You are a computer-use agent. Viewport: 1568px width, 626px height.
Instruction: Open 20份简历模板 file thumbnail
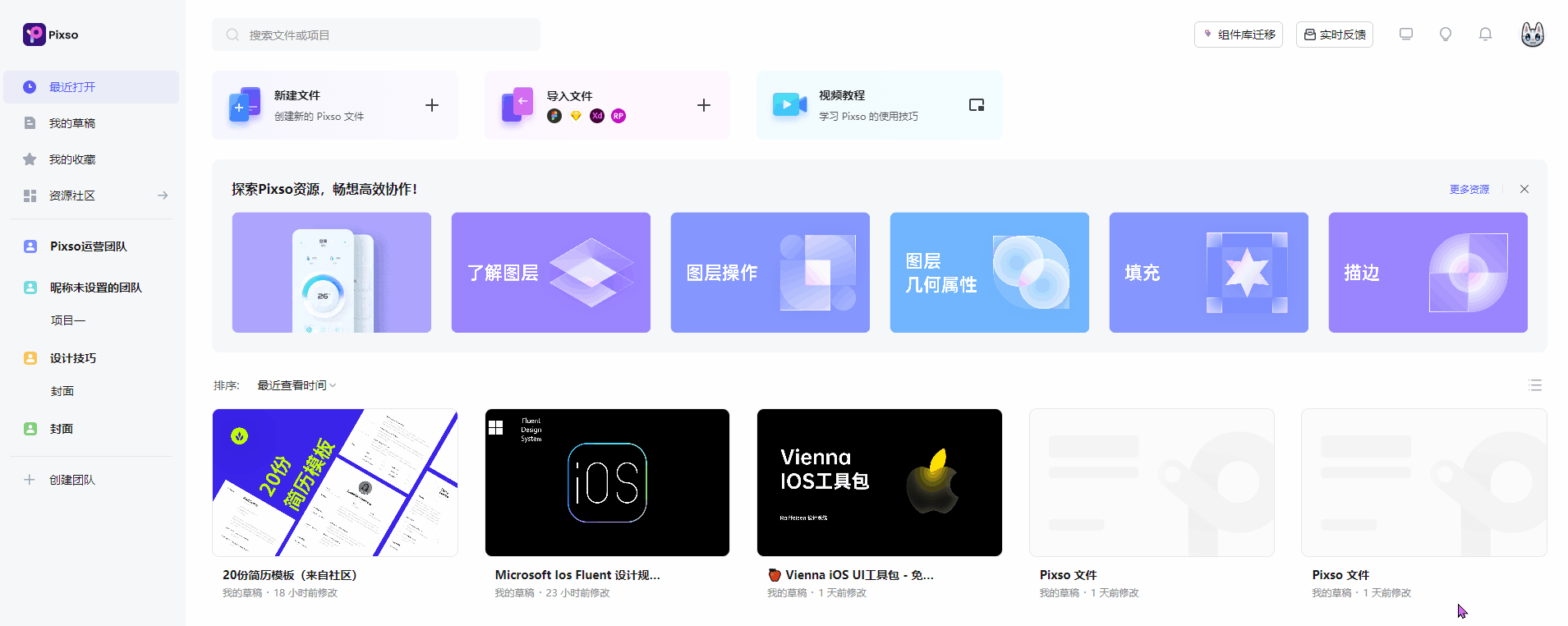click(335, 483)
